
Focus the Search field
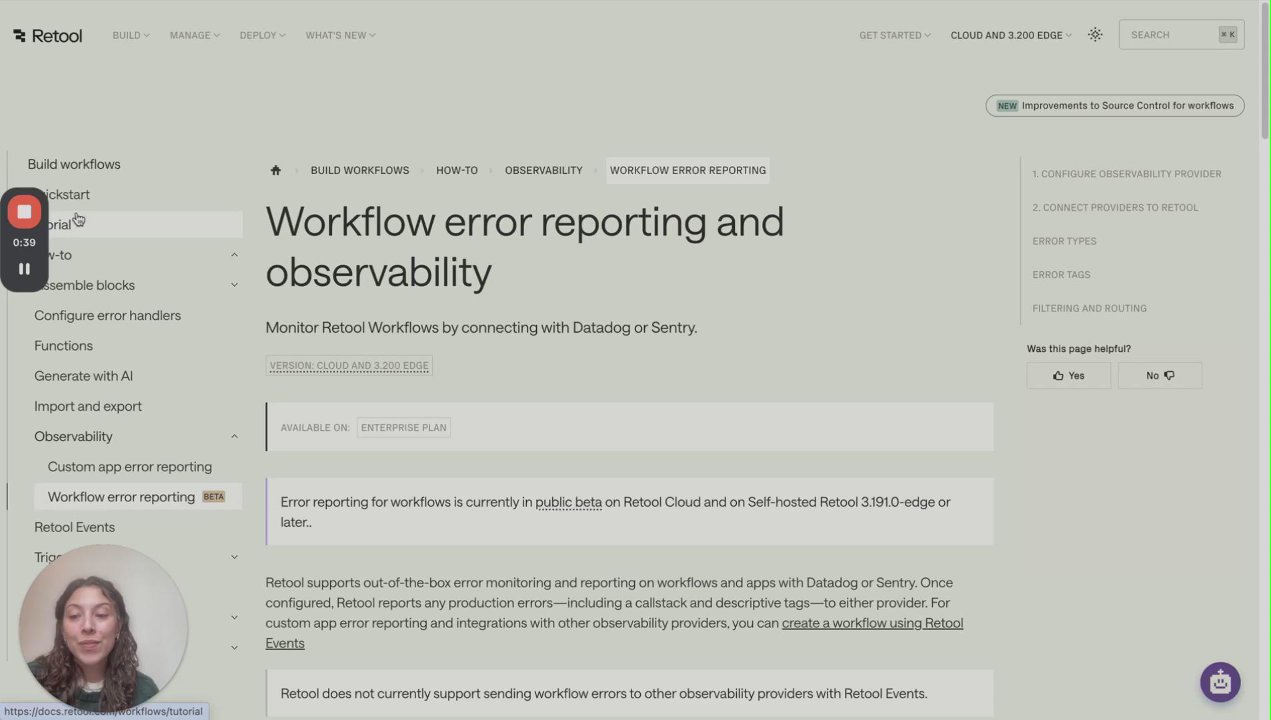click(1181, 35)
